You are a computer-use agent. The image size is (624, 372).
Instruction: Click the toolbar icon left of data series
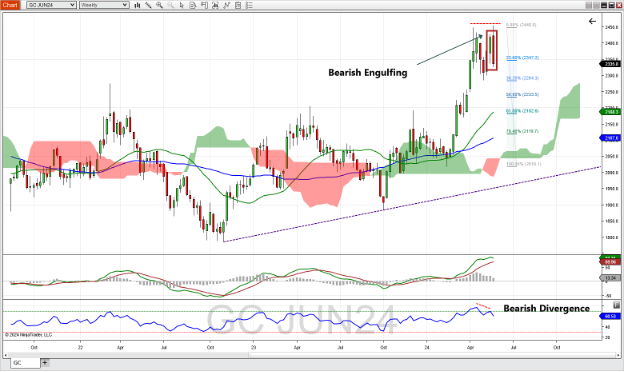tap(204, 5)
